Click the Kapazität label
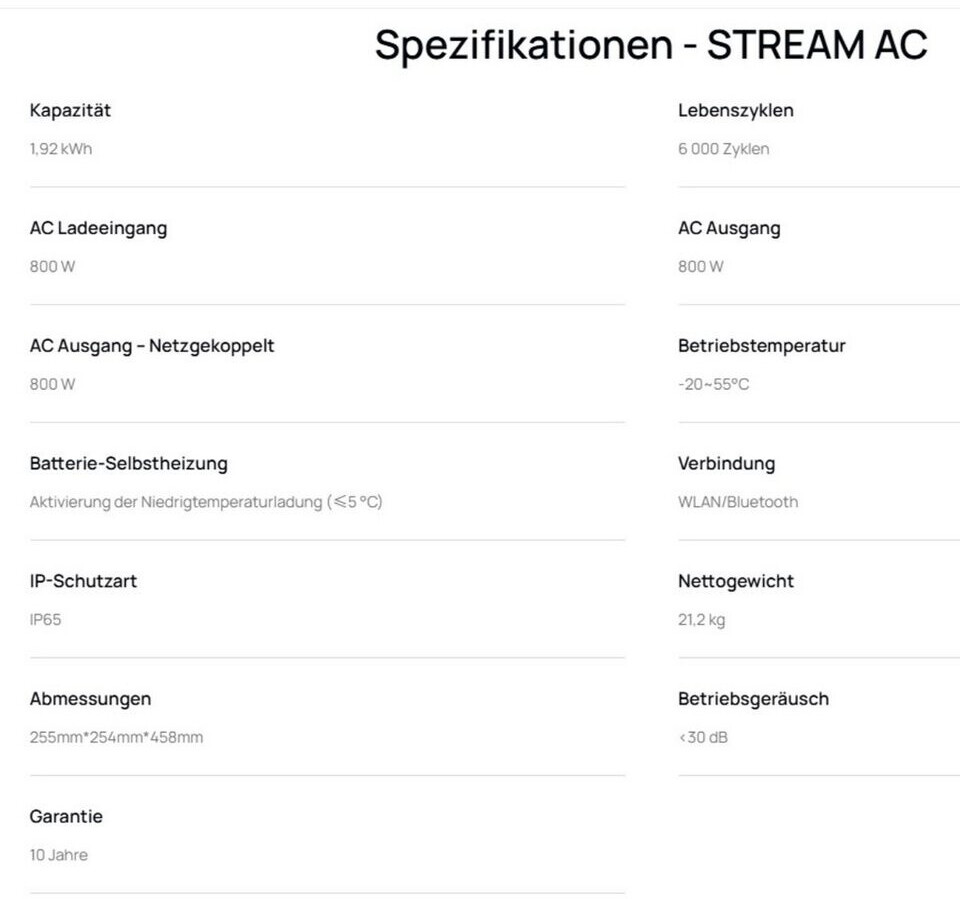This screenshot has width=960, height=899. pyautogui.click(x=70, y=110)
